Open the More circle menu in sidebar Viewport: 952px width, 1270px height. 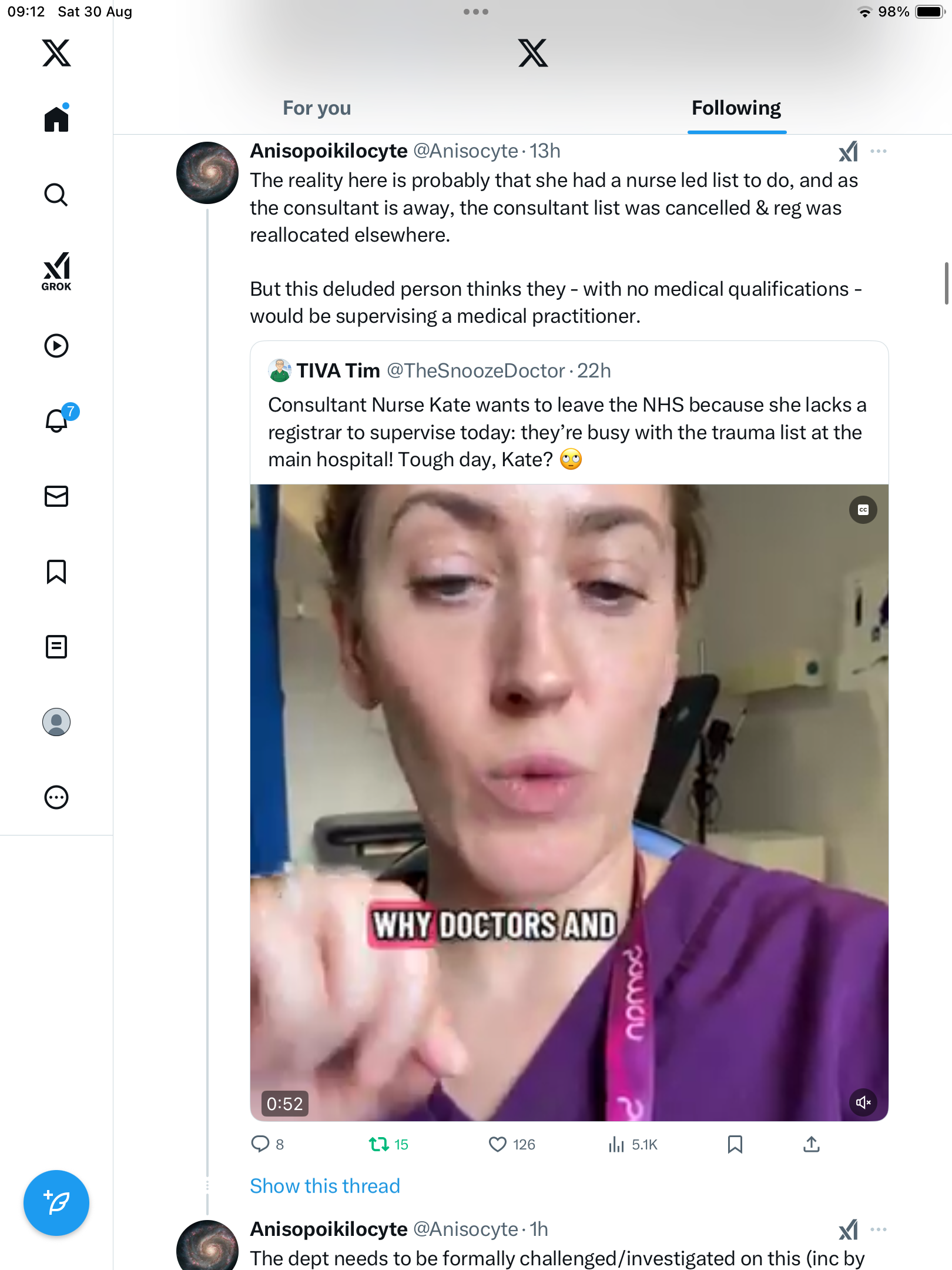(56, 797)
